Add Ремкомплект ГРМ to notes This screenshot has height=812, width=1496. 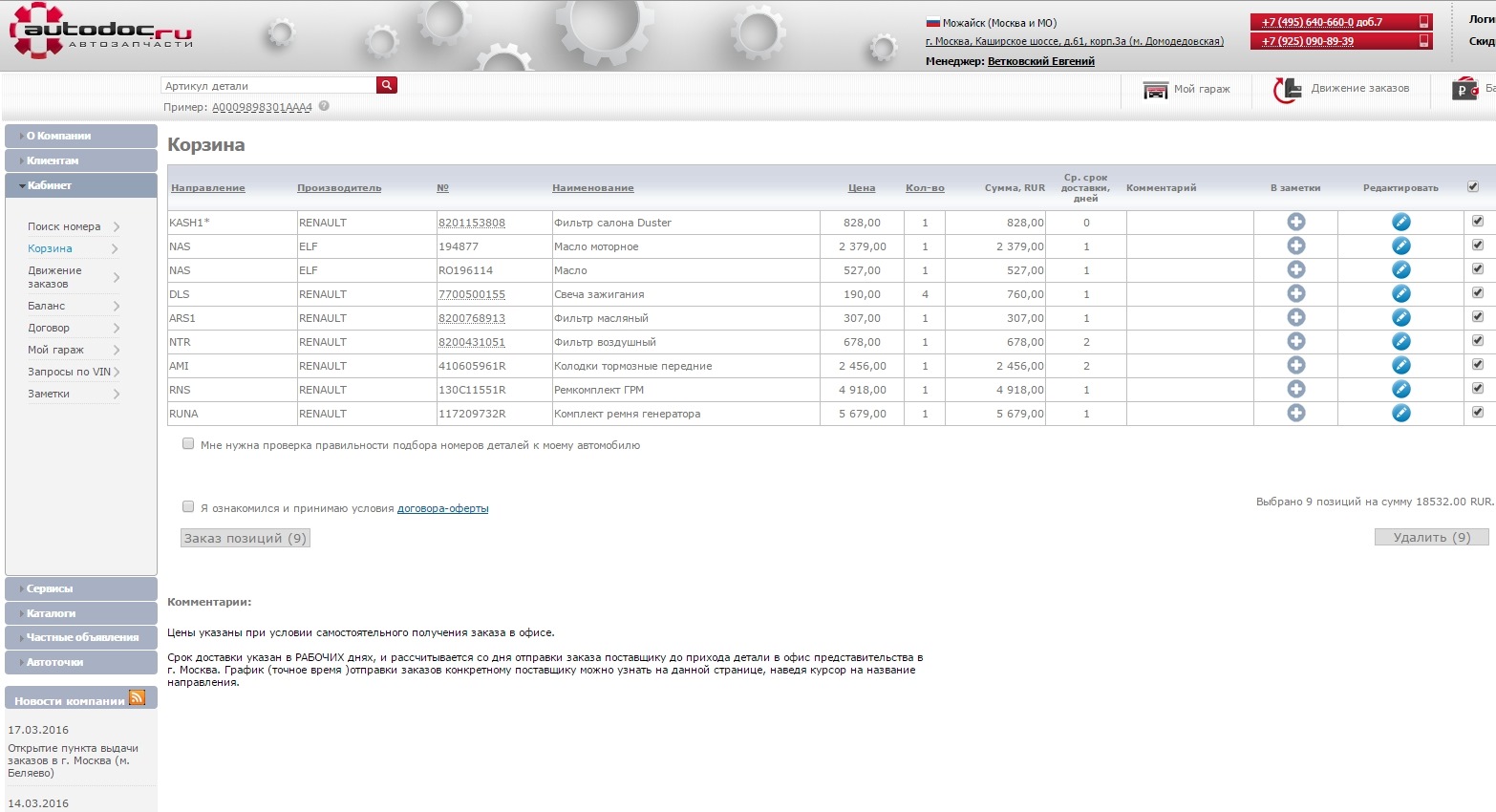1295,389
